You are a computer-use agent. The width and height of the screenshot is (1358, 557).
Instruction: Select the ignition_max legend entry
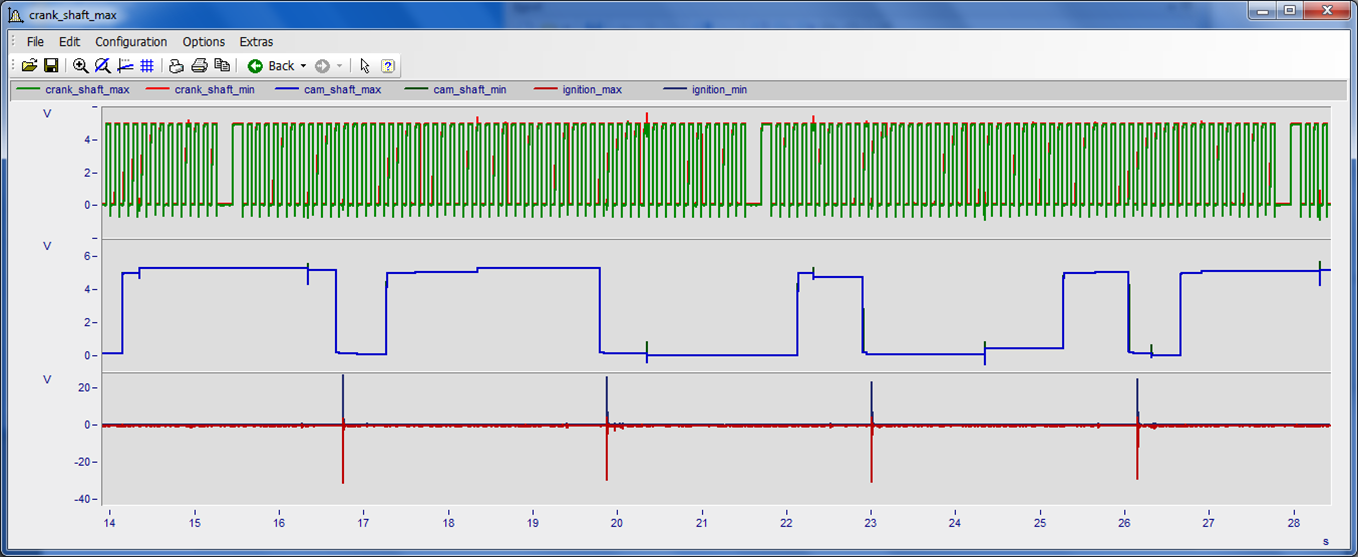(x=592, y=90)
